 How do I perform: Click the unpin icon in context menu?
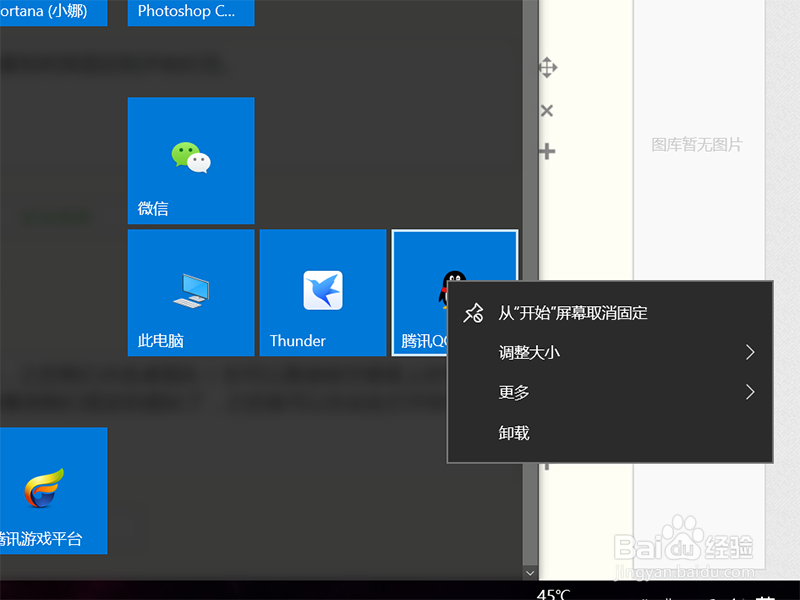click(x=473, y=313)
